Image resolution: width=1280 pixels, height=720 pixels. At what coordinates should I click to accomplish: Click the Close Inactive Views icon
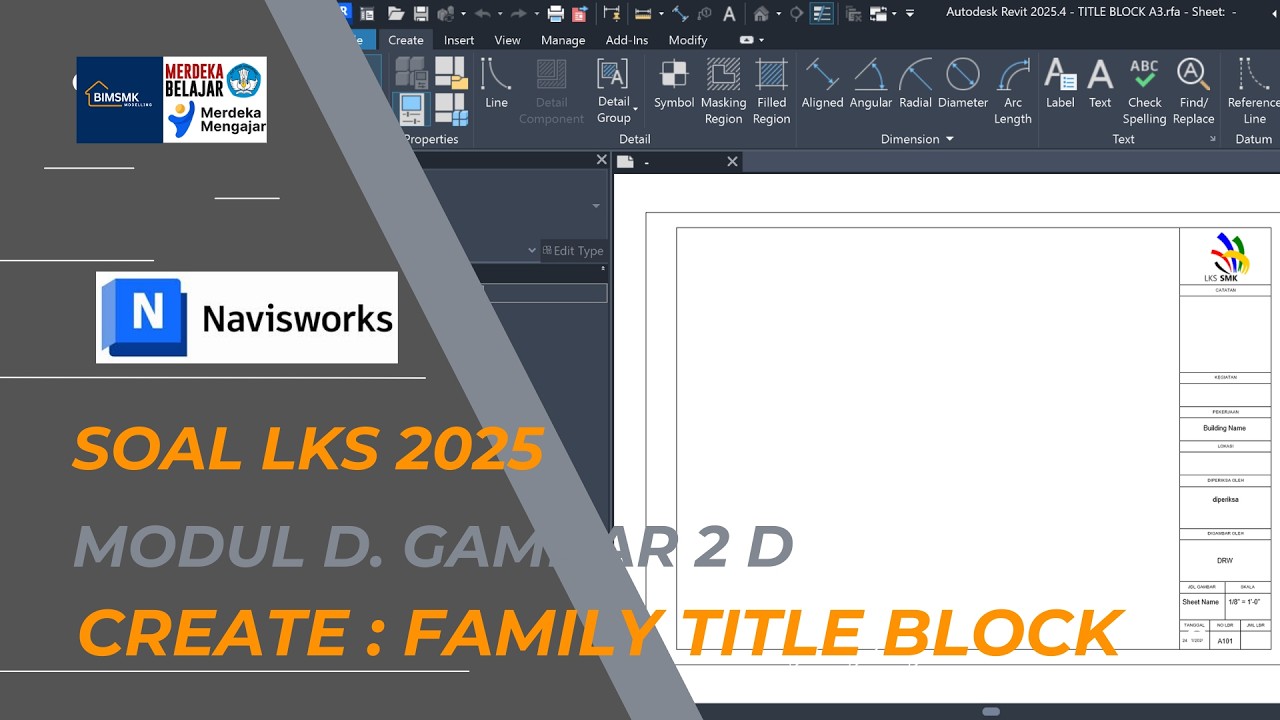pos(854,13)
